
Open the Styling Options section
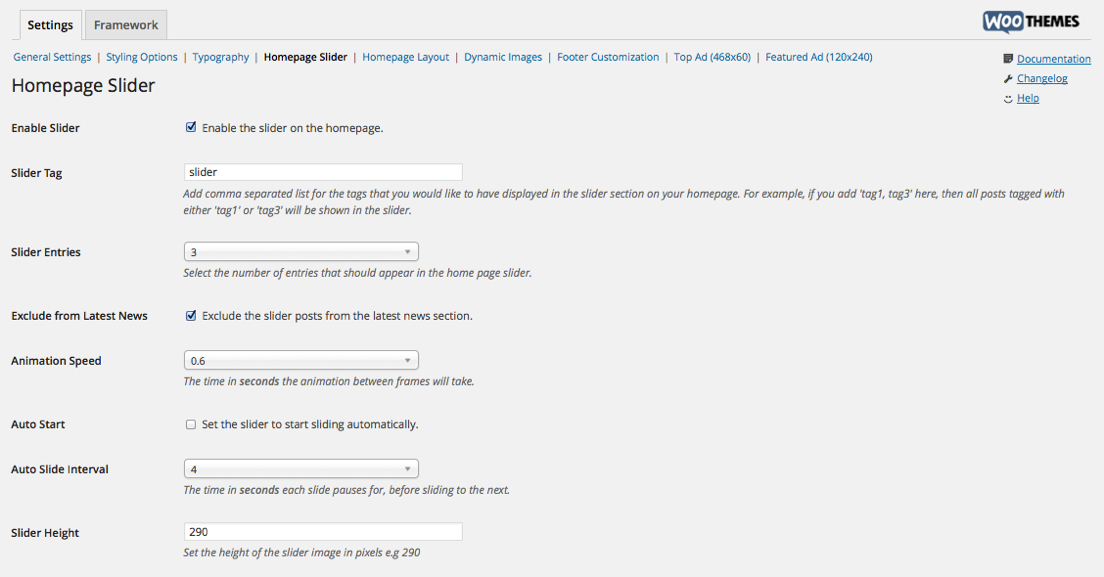(142, 57)
